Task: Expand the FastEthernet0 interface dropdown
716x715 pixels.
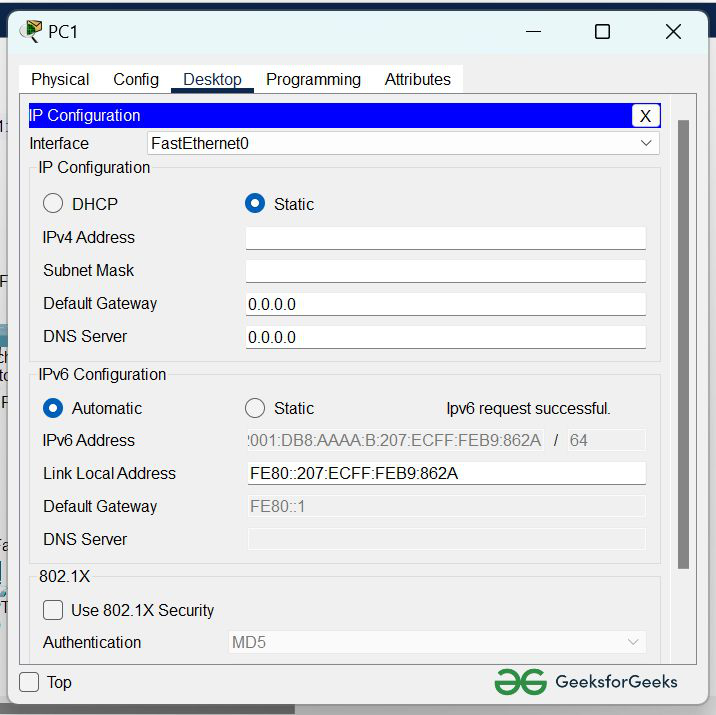Action: point(403,143)
